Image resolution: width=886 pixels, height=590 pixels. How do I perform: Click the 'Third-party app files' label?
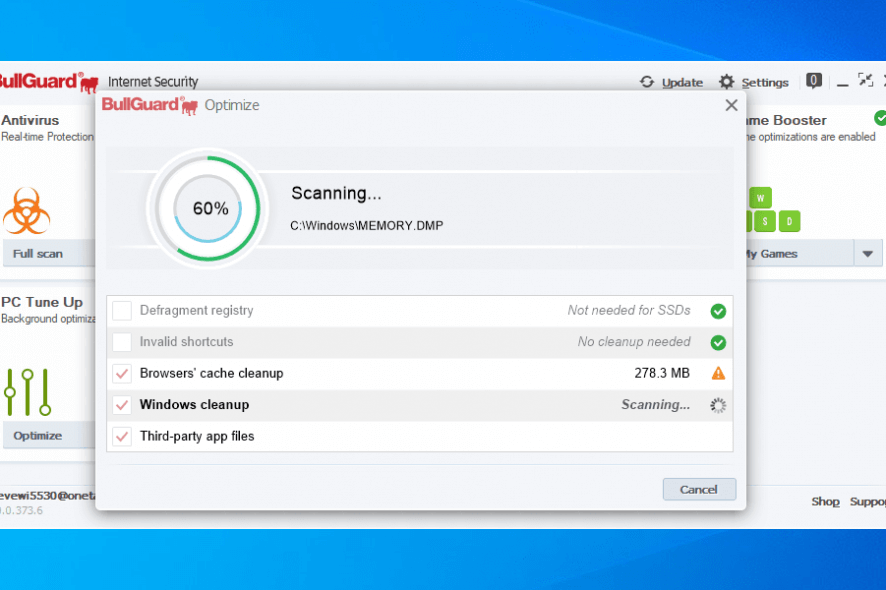pyautogui.click(x=197, y=436)
